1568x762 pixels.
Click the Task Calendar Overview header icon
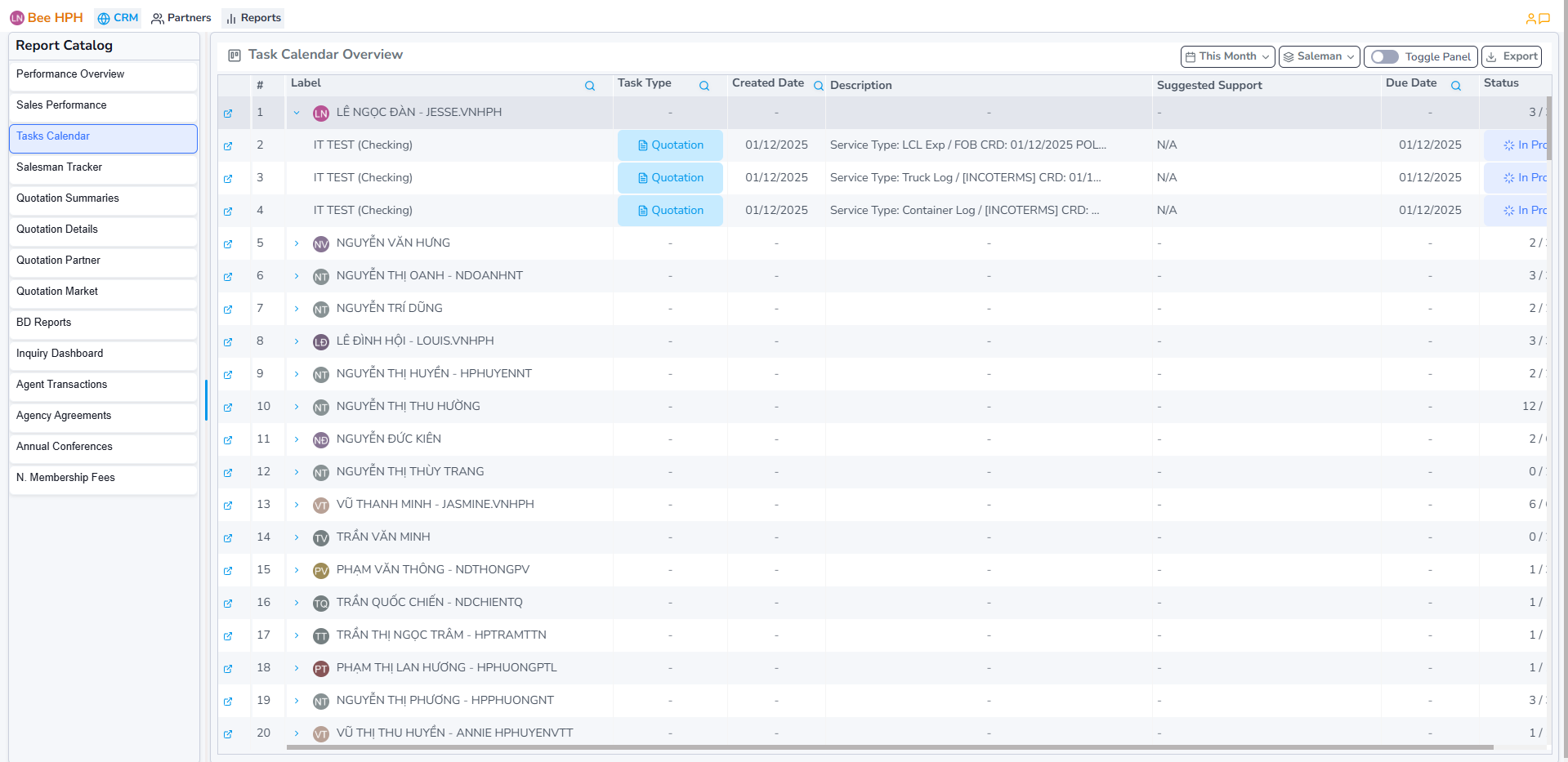(x=235, y=54)
